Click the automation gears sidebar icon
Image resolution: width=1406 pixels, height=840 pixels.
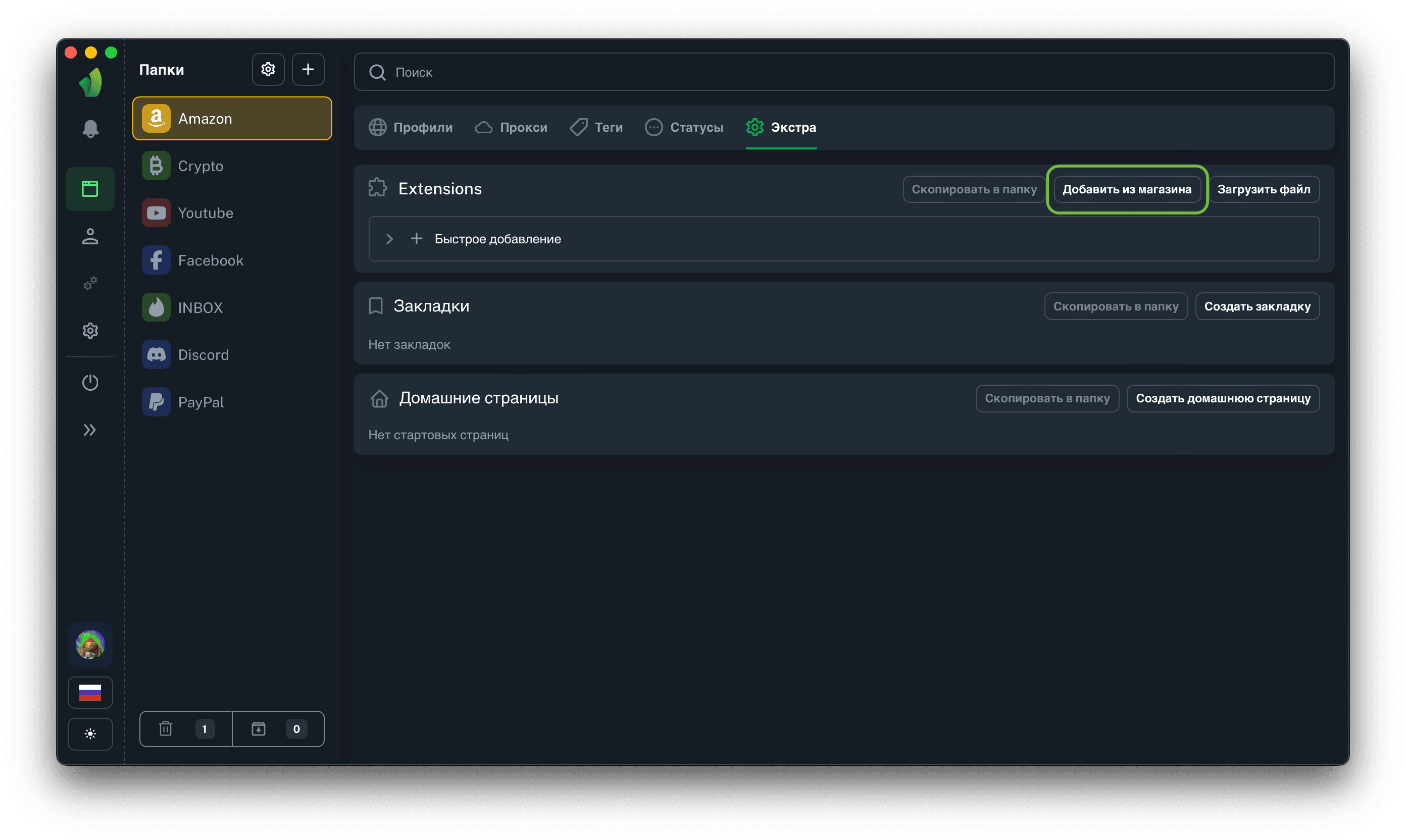(x=90, y=283)
